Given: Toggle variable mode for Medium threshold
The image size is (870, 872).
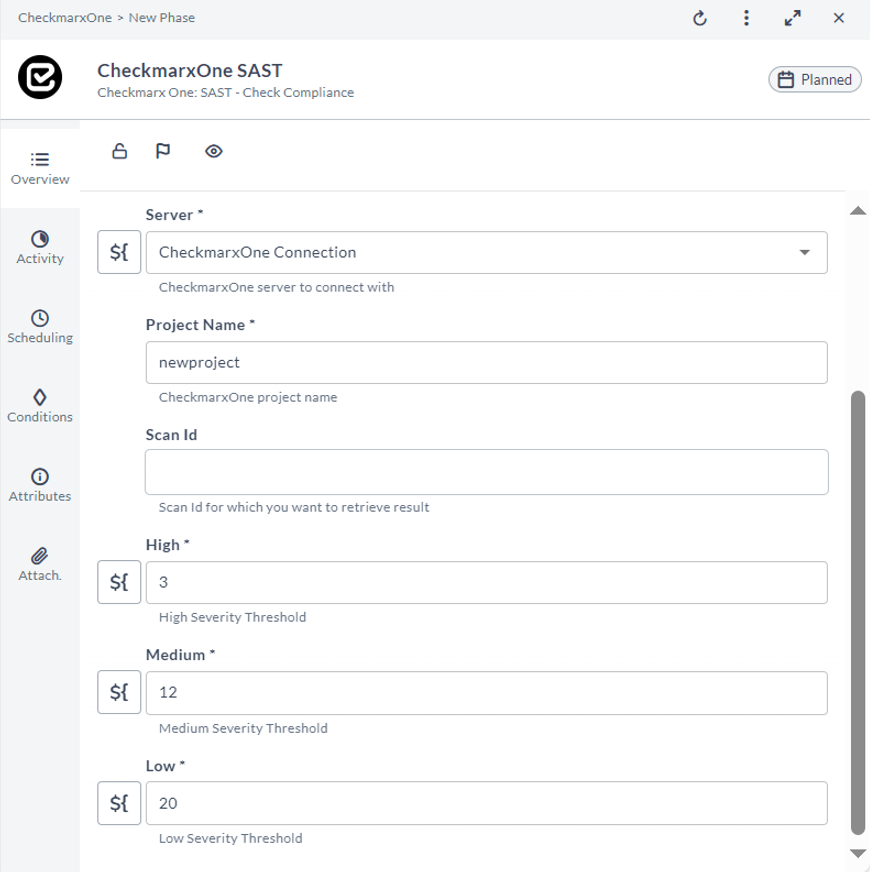Looking at the screenshot, I should pos(119,692).
